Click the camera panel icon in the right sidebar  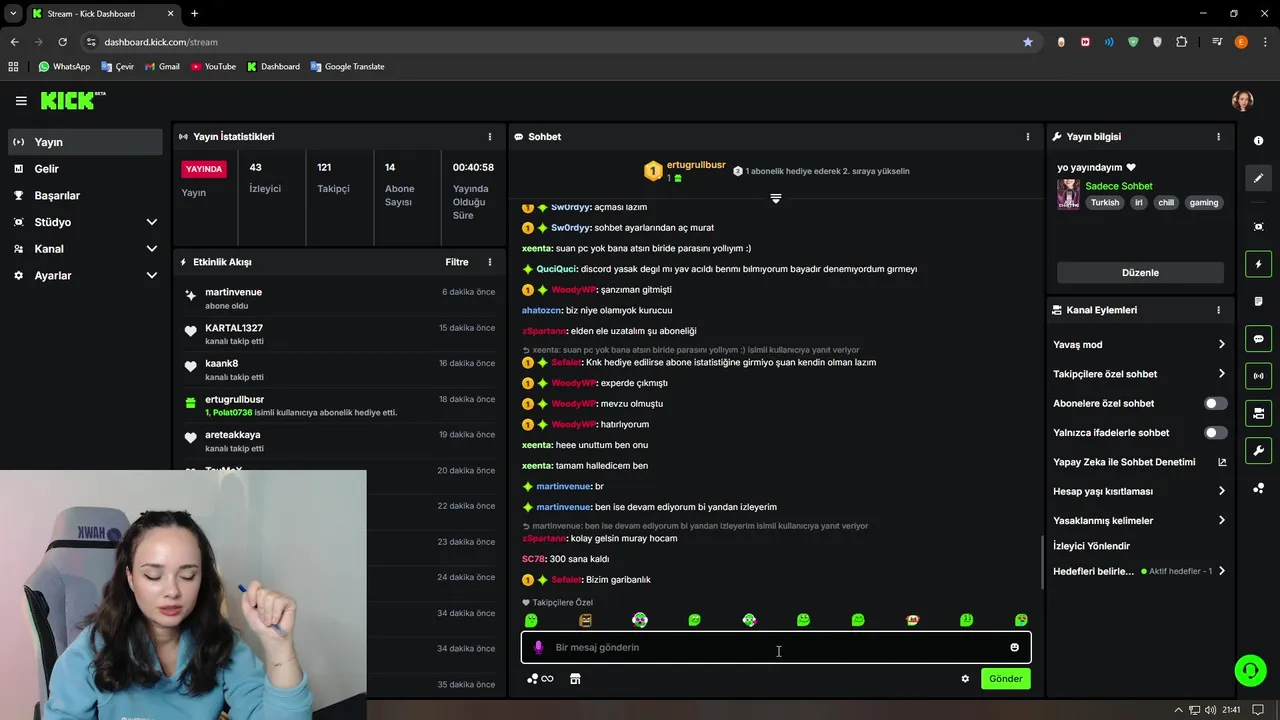(1258, 413)
